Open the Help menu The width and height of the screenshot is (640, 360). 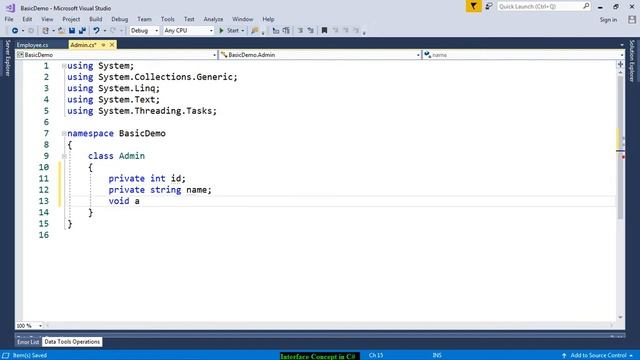(268, 19)
